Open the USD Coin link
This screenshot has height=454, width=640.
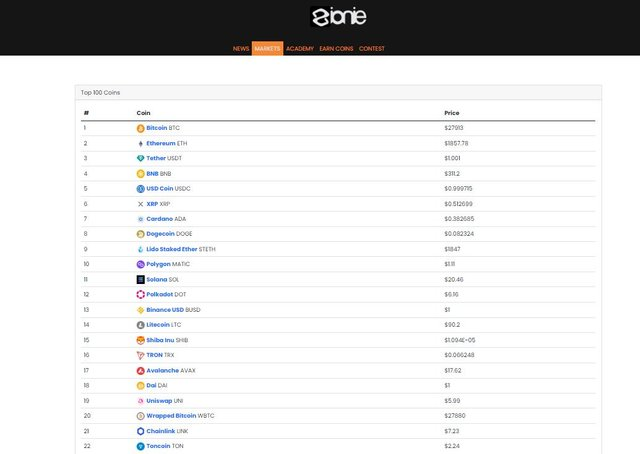[160, 189]
